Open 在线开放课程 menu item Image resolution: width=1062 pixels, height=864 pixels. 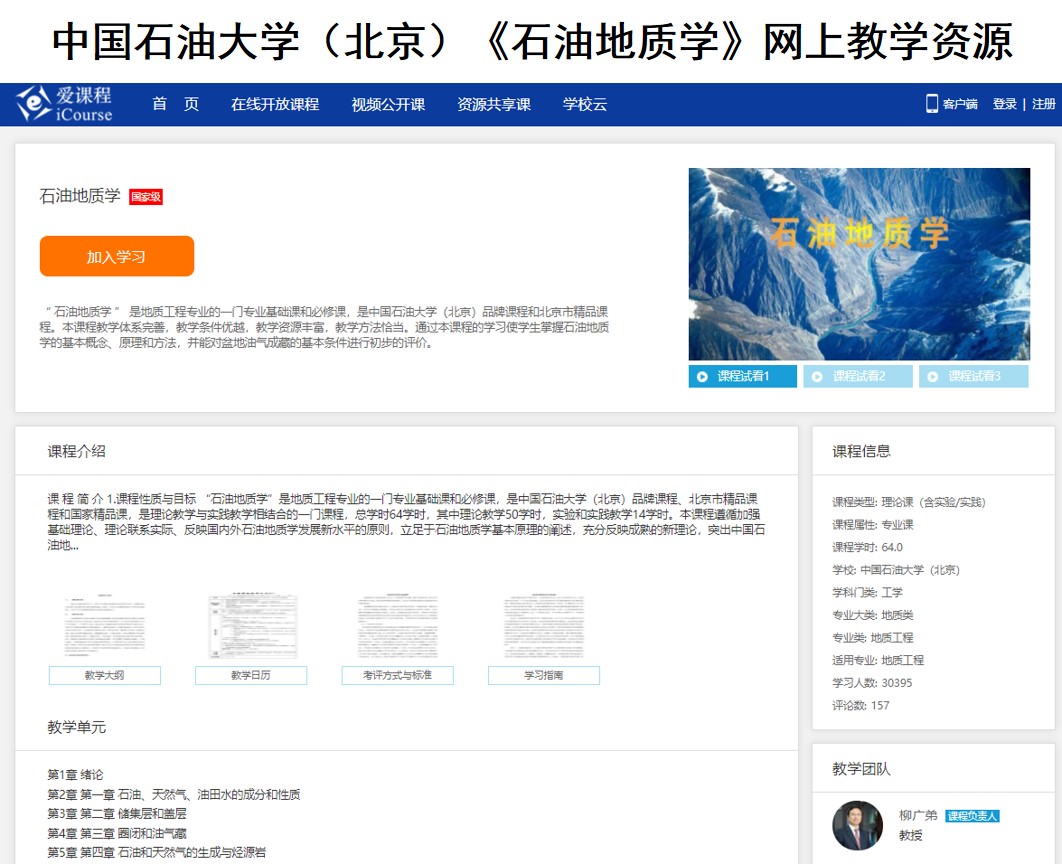click(274, 104)
